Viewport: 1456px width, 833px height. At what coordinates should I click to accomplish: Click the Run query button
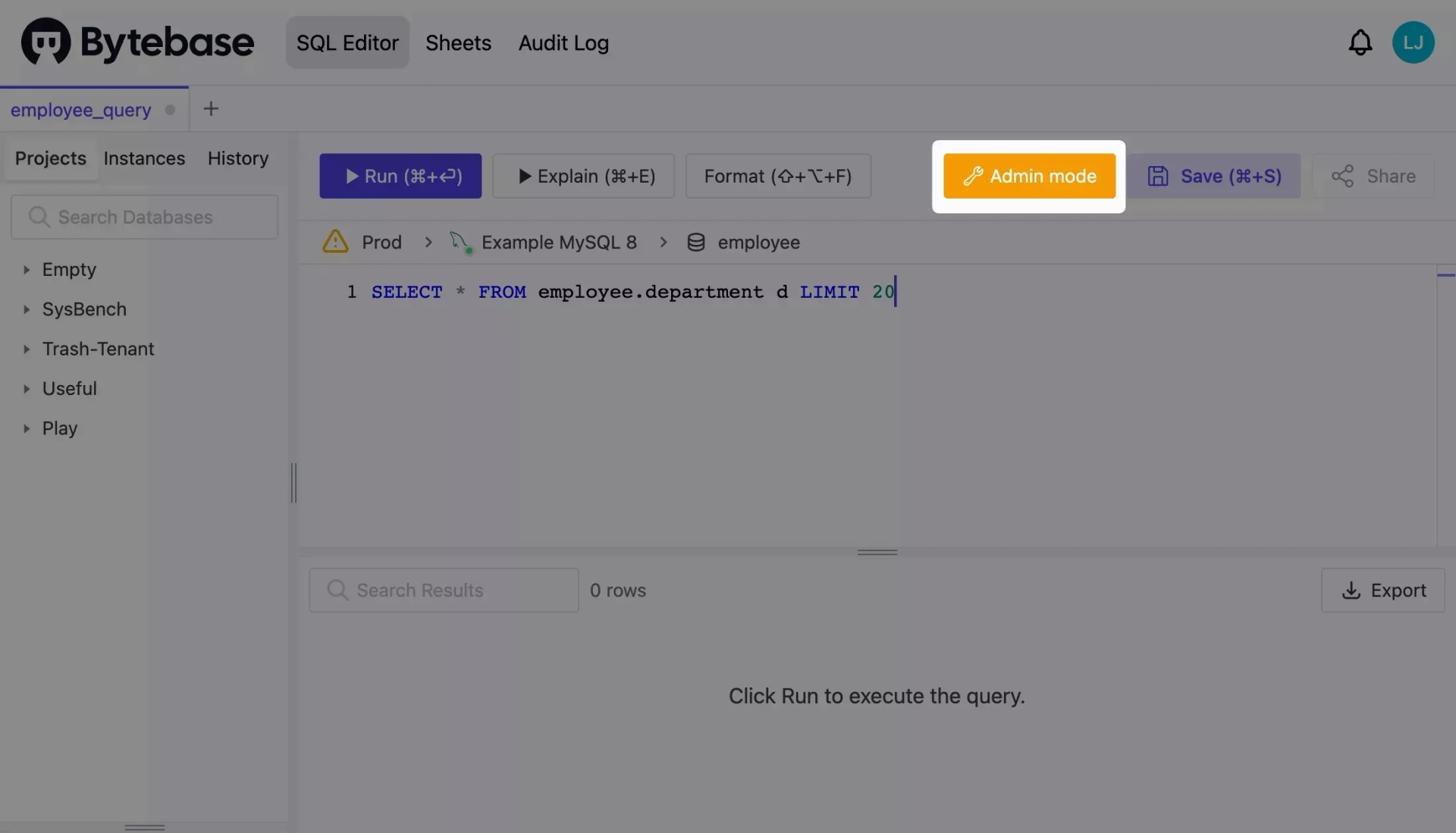(400, 176)
